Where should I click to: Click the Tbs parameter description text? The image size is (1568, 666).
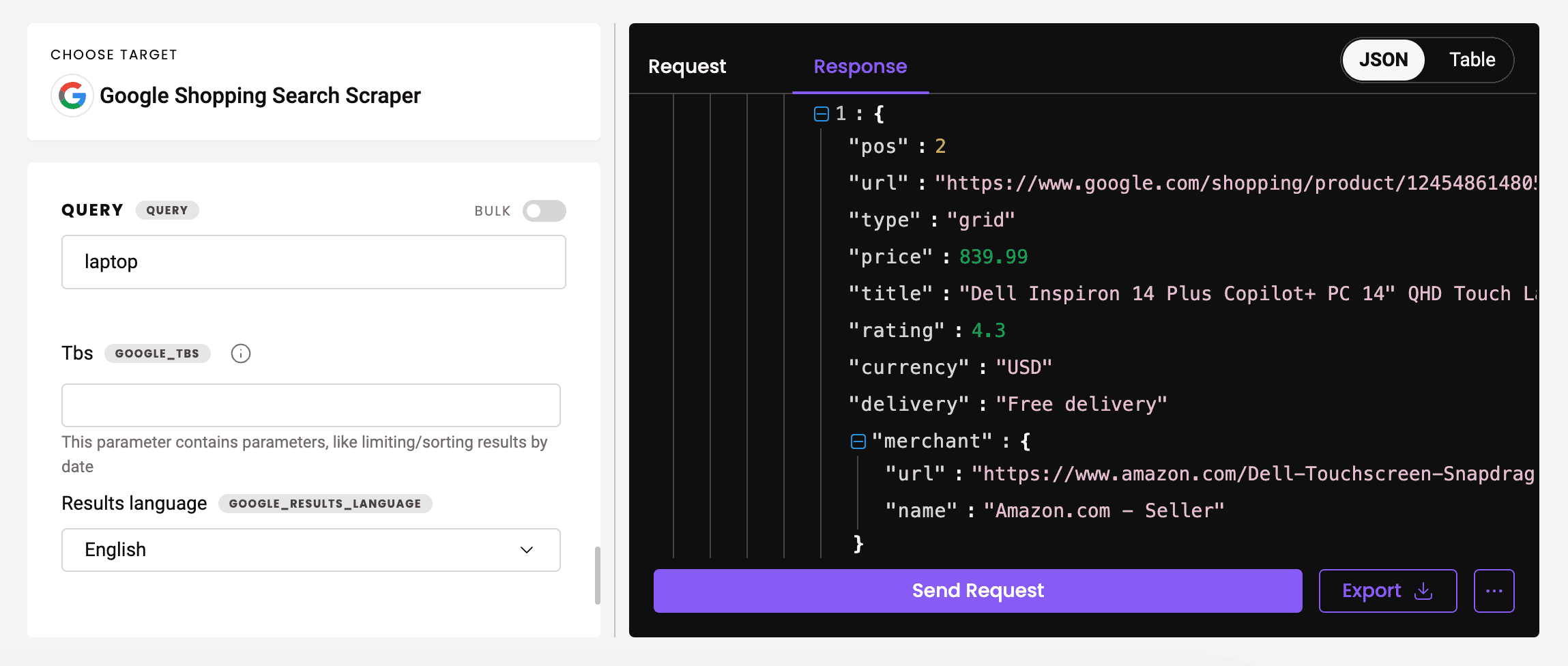[x=304, y=454]
